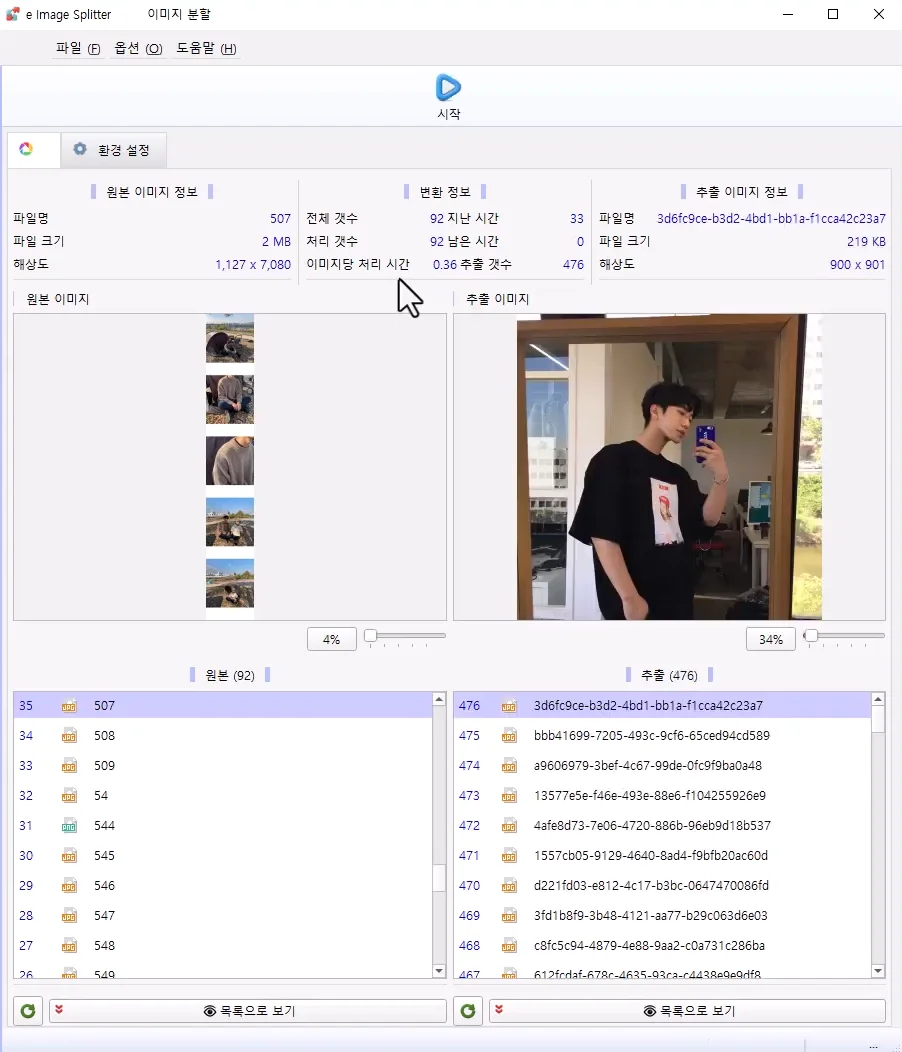This screenshot has height=1052, width=902.
Task: Select original file row 548
Action: pos(223,945)
